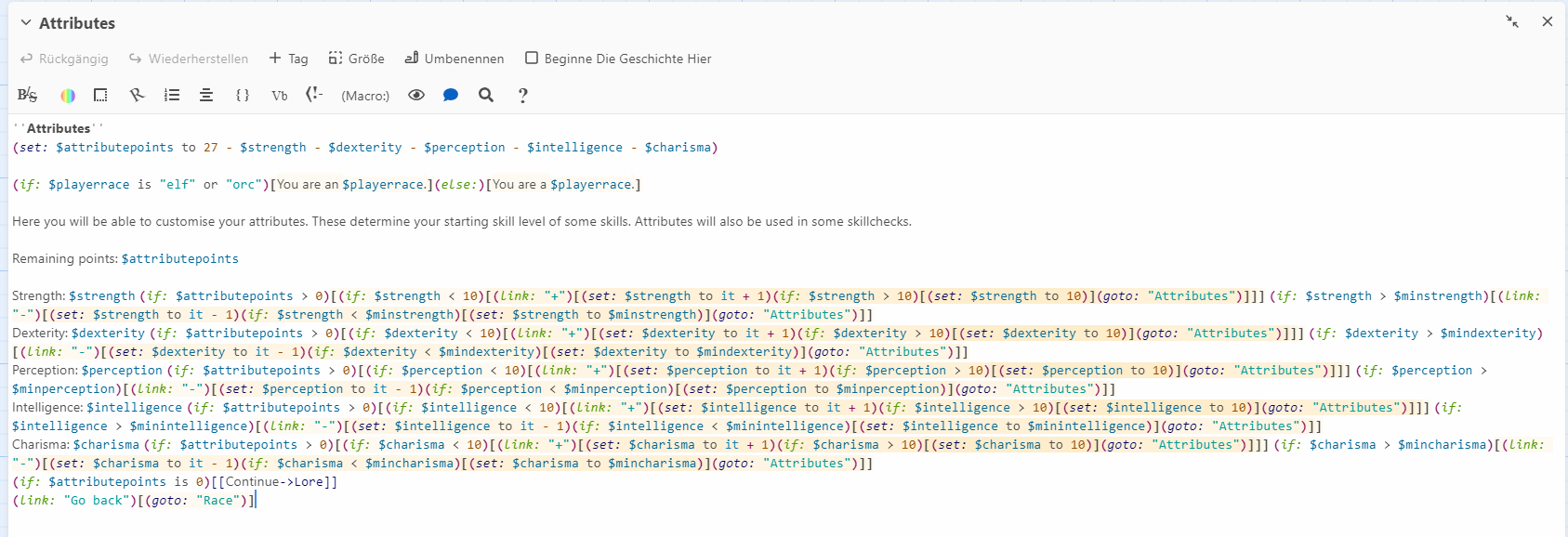This screenshot has height=537, width=1568.
Task: Click the 'Strength:' label in the editor
Action: tap(39, 295)
